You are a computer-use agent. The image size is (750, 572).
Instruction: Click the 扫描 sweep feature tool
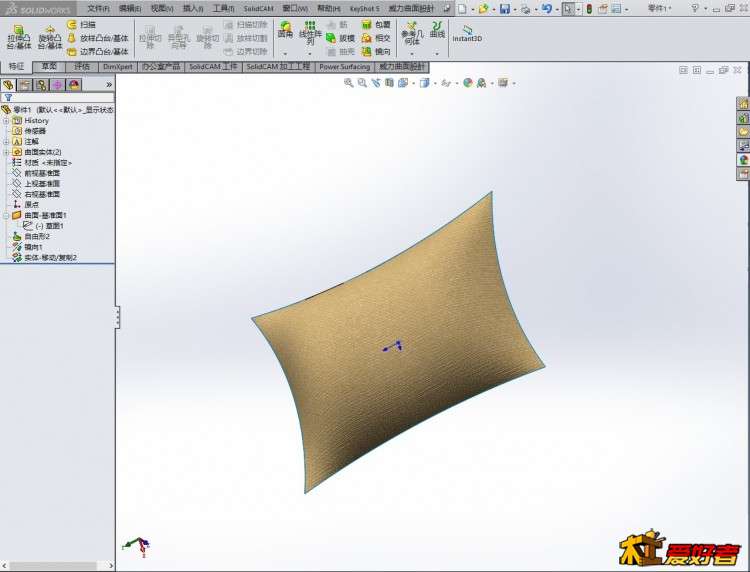click(x=82, y=24)
